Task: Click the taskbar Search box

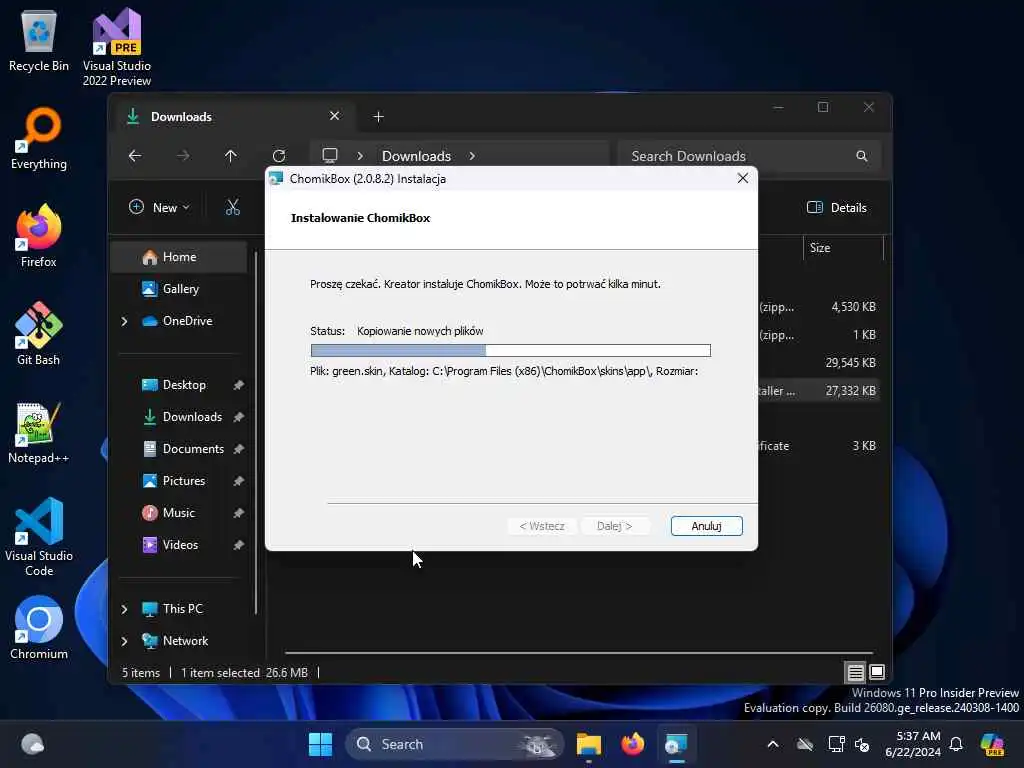Action: (x=454, y=744)
